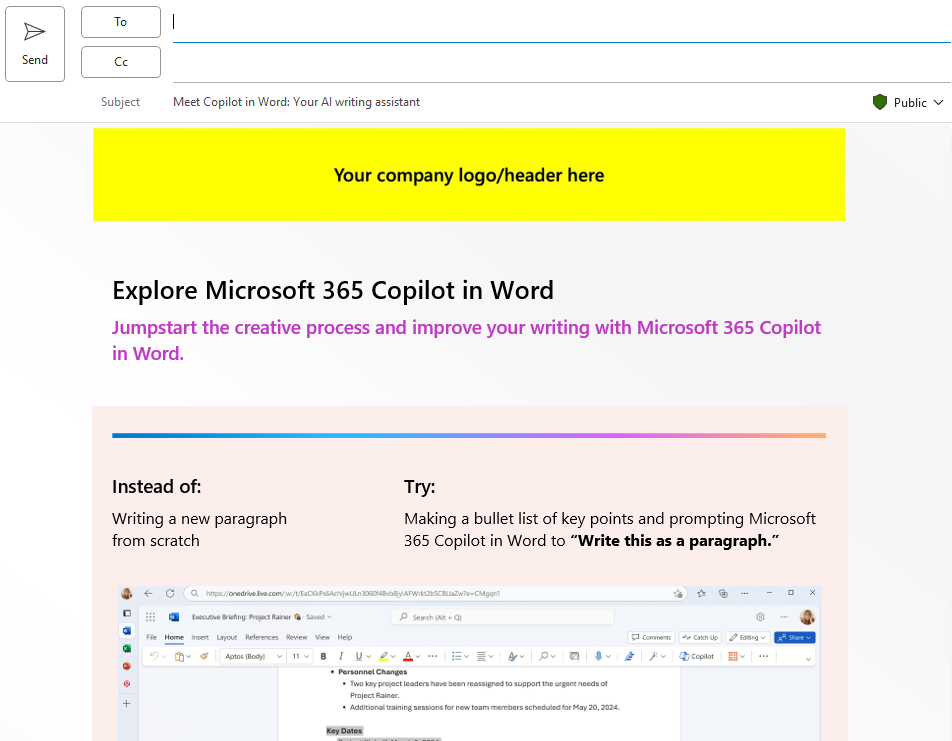Click refresh icon in embedded Word screenshot

click(x=170, y=593)
